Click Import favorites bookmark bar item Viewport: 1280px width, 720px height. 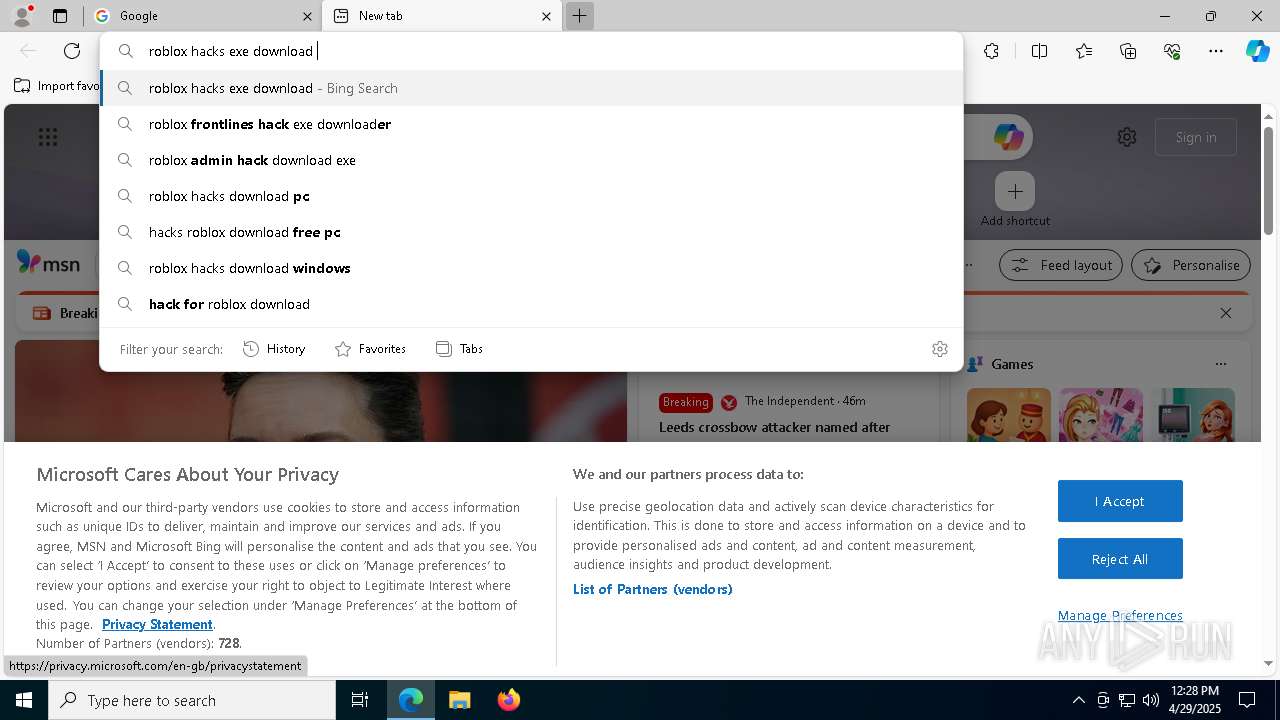click(x=58, y=86)
